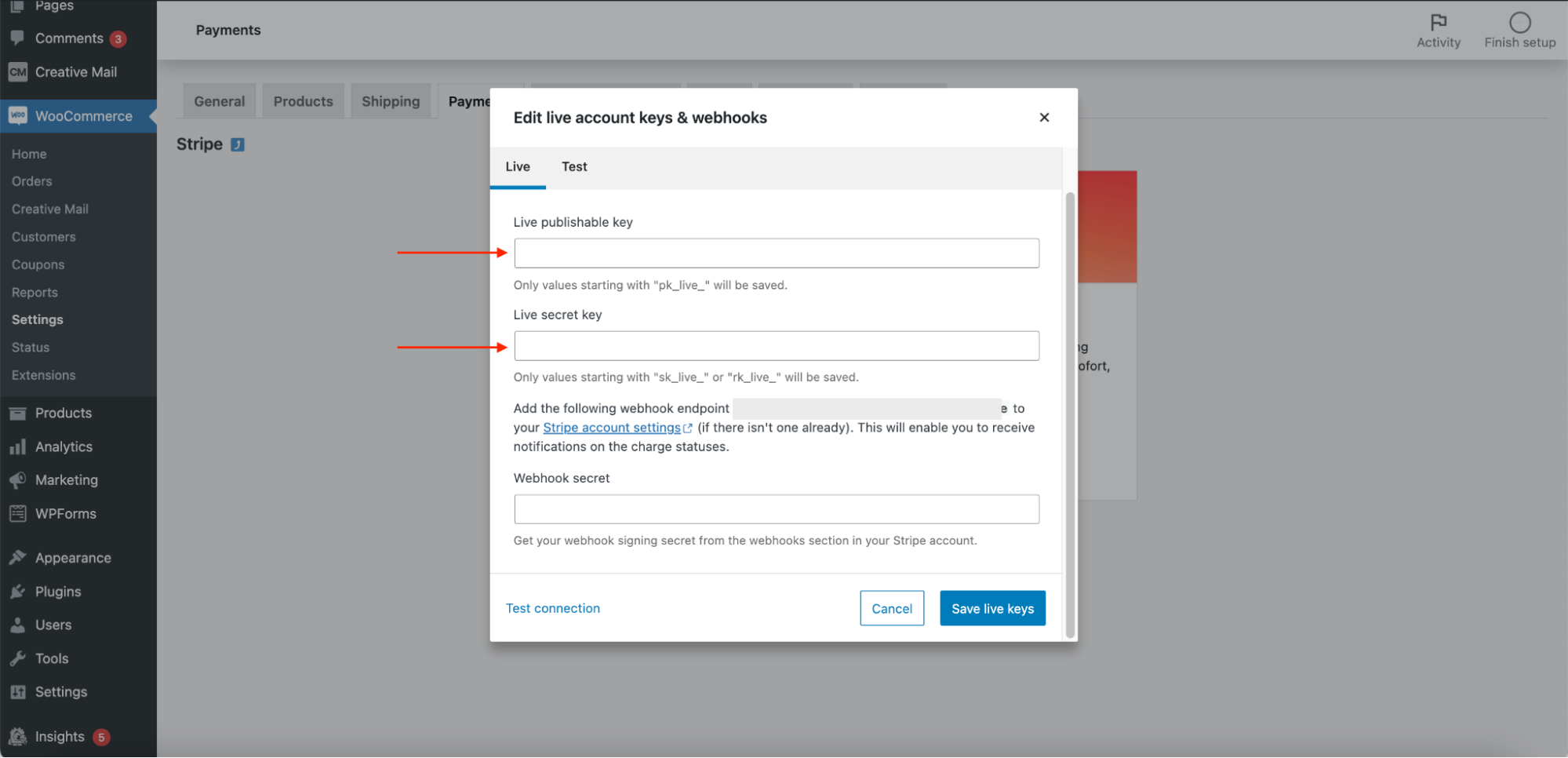Close the Edit live account keys dialog
This screenshot has width=1568, height=758.
(x=1044, y=117)
